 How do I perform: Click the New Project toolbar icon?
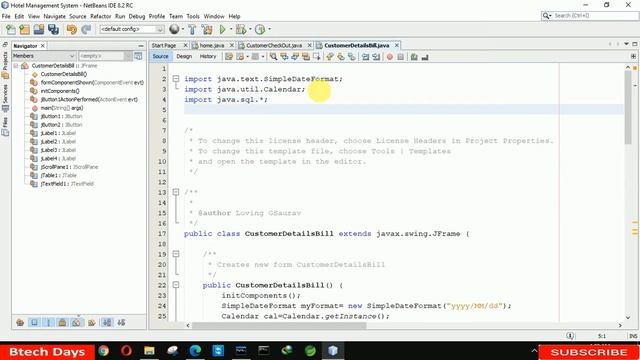[24, 29]
